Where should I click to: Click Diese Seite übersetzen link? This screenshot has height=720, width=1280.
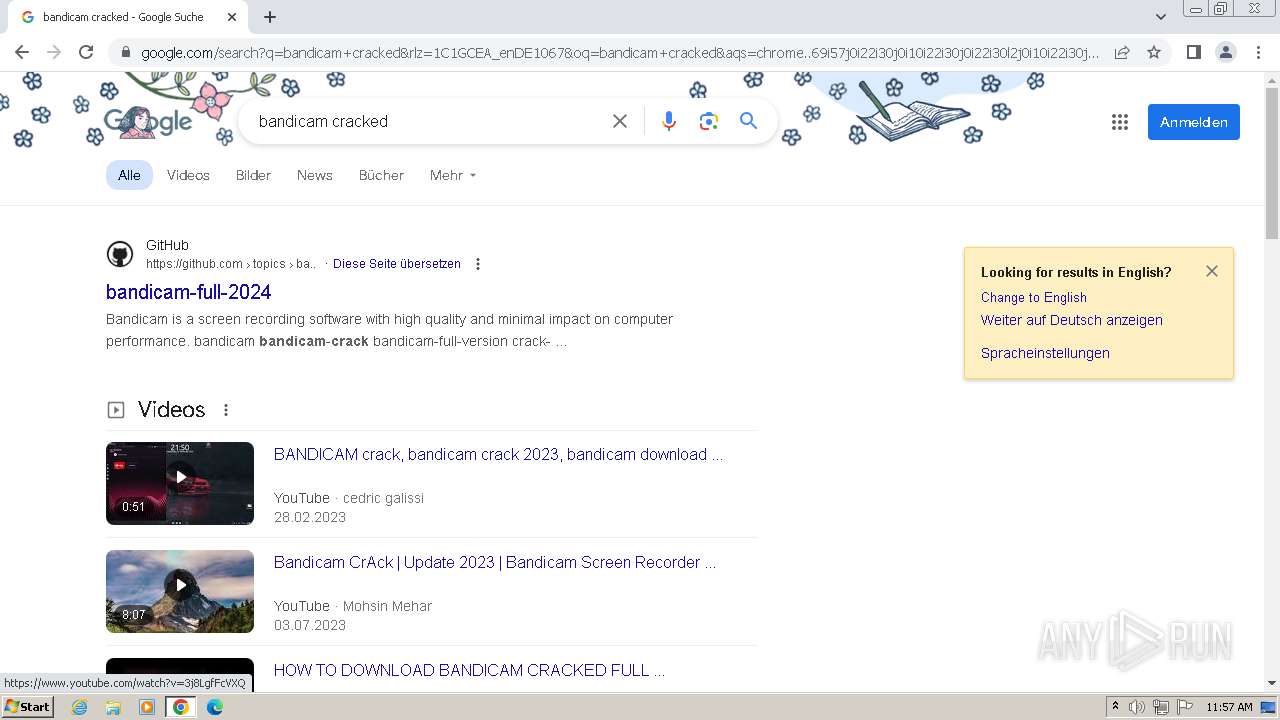pyautogui.click(x=397, y=264)
